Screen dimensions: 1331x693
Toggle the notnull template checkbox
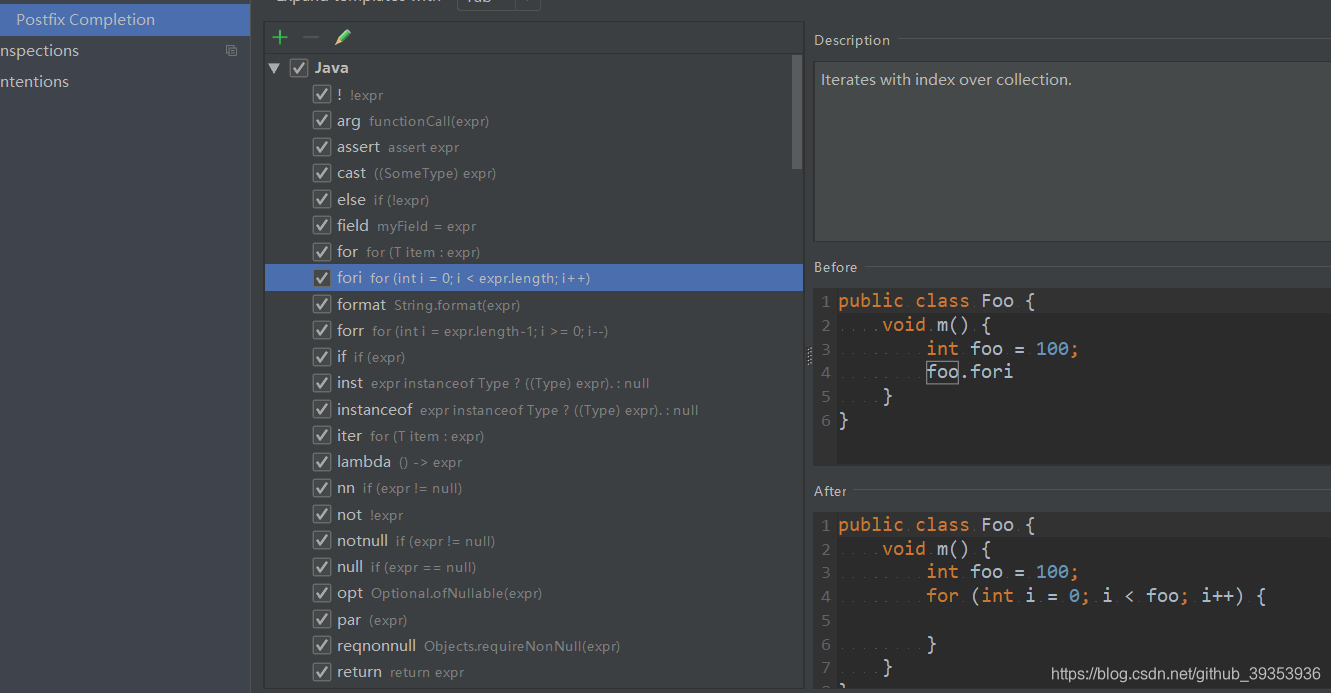tap(322, 541)
